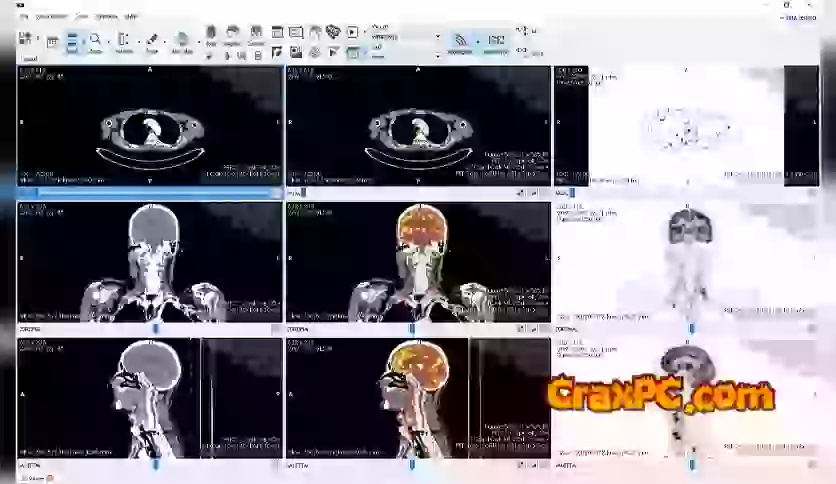This screenshot has height=484, width=836.
Task: Set the coronal fused viewport slice slider
Action: pos(412,329)
